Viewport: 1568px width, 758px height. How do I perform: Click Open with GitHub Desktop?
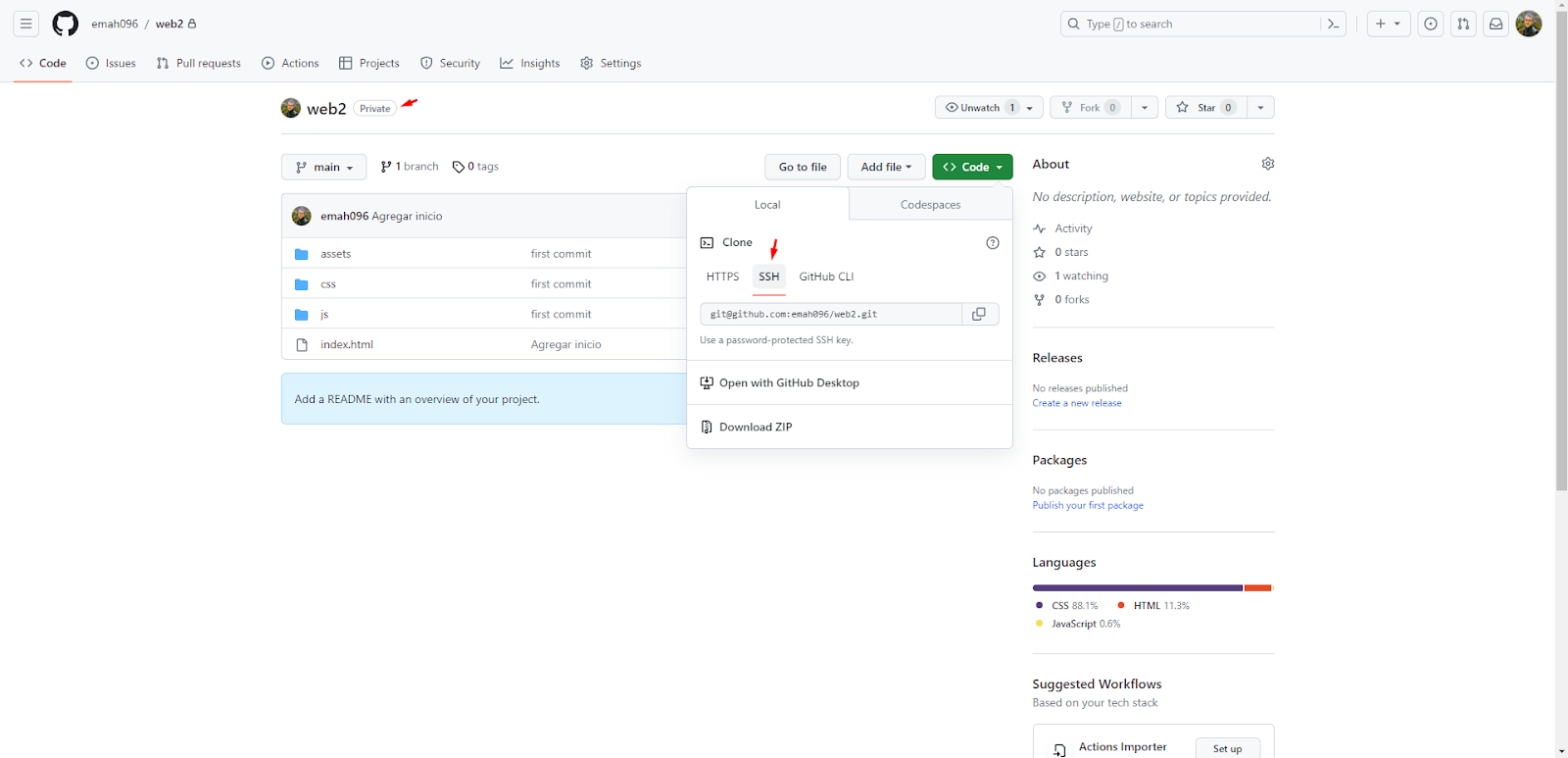pyautogui.click(x=850, y=383)
